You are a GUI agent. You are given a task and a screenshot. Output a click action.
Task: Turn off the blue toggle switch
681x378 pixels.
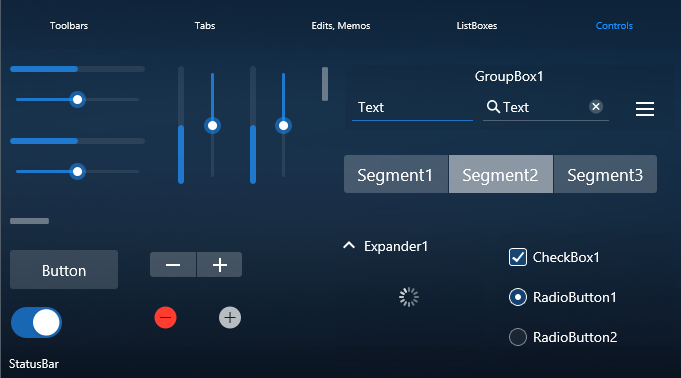click(x=36, y=322)
